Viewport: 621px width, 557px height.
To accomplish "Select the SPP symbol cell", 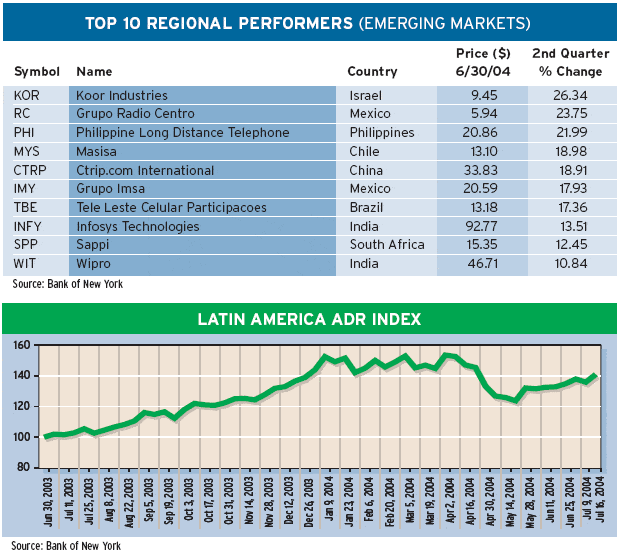I will 26,244.
